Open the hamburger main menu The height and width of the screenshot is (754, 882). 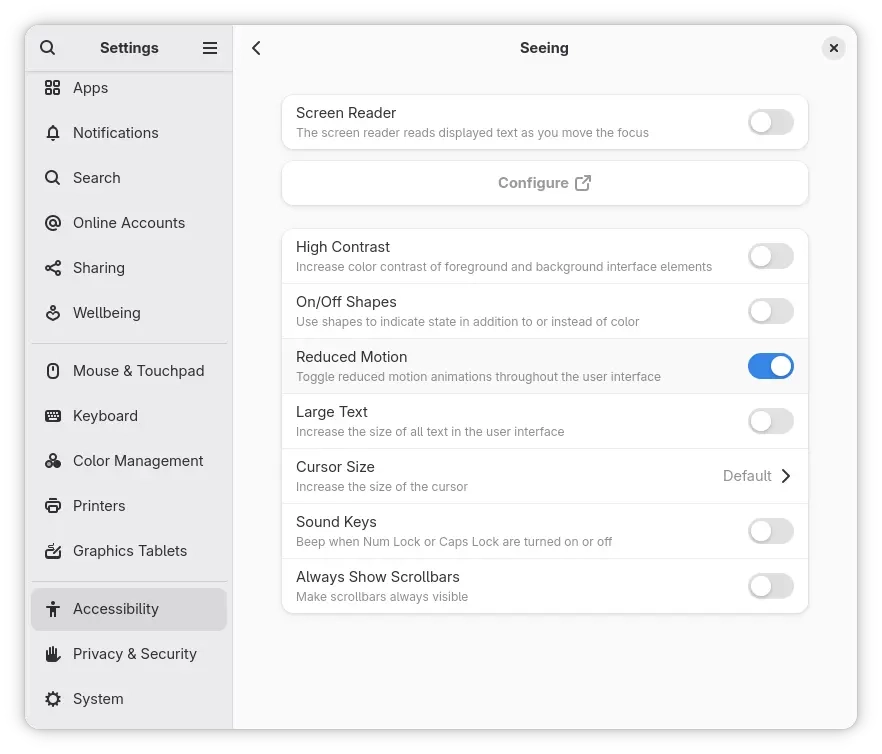pyautogui.click(x=210, y=48)
